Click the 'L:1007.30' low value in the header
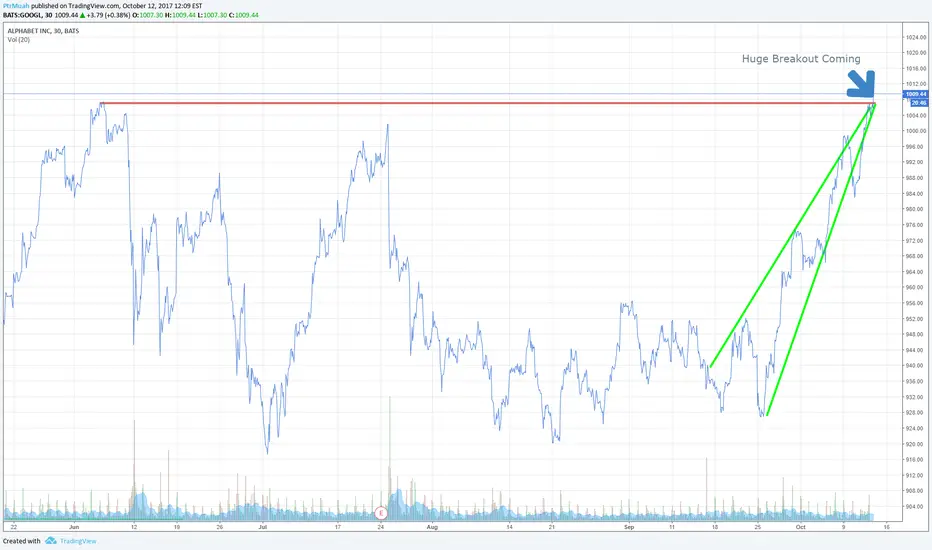 click(212, 15)
